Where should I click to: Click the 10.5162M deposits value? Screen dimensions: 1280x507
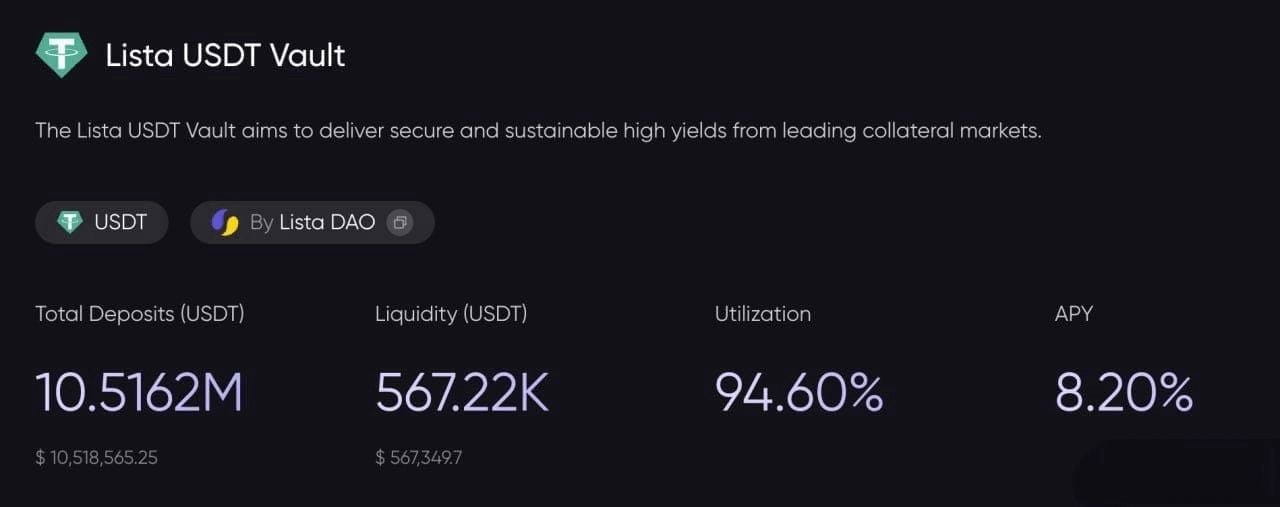click(139, 392)
